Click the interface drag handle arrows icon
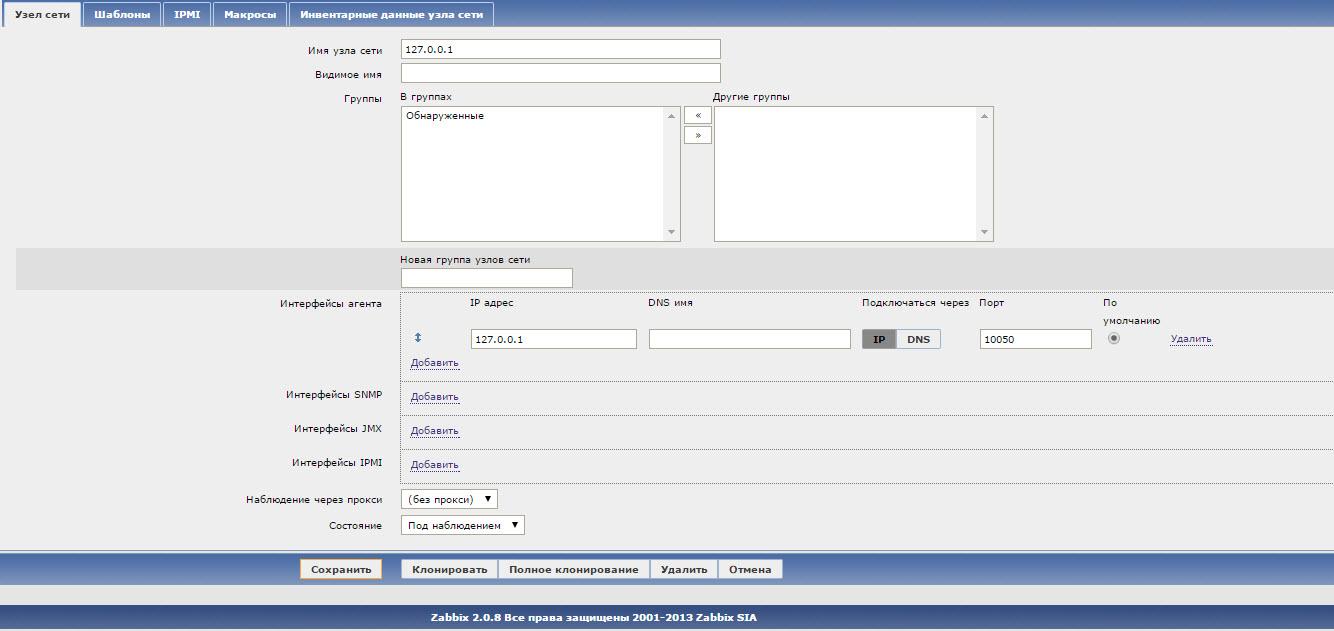This screenshot has width=1334, height=631. [x=418, y=338]
